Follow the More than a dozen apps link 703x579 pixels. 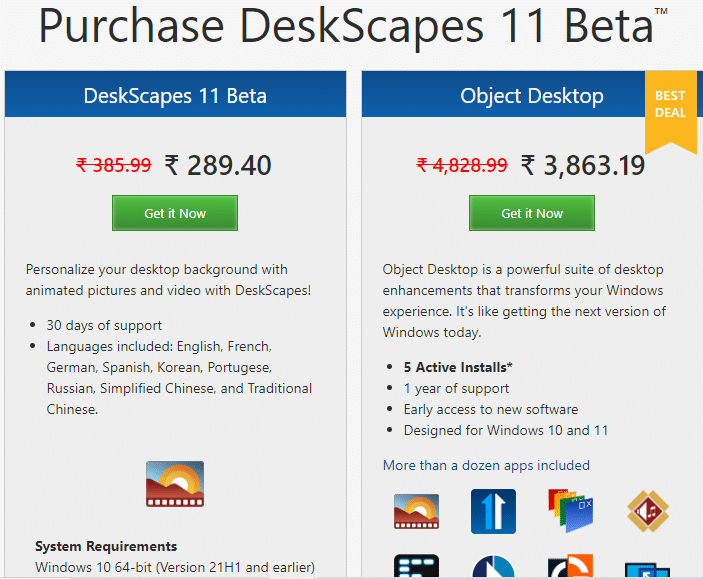tap(486, 465)
